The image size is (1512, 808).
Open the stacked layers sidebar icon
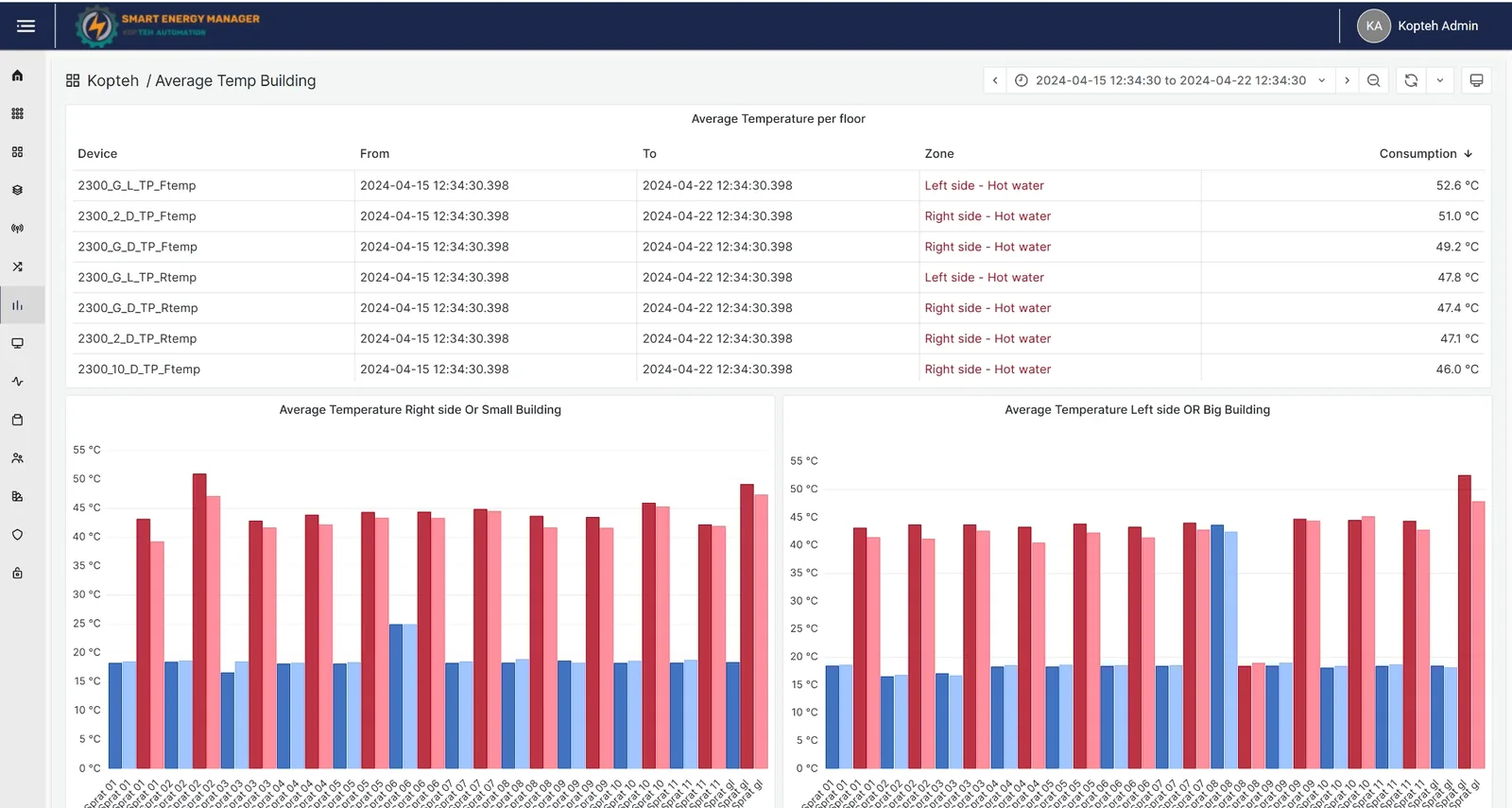point(17,190)
